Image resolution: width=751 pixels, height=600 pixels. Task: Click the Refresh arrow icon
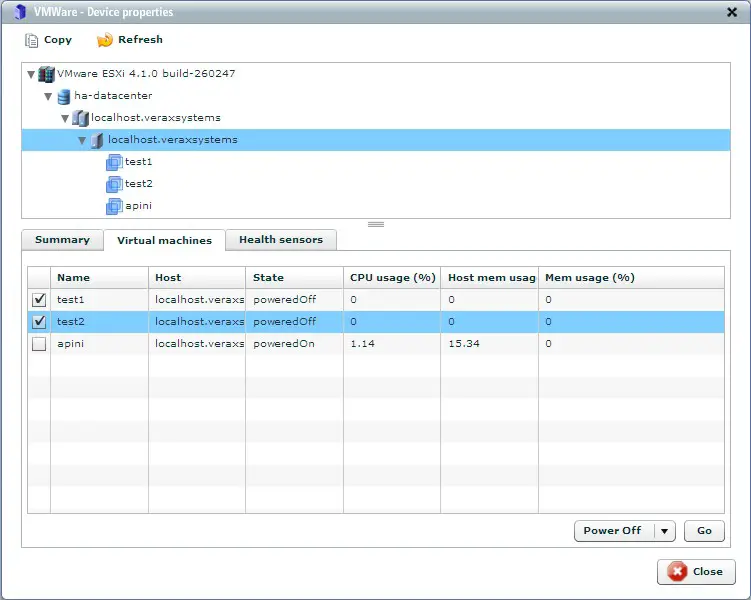105,40
